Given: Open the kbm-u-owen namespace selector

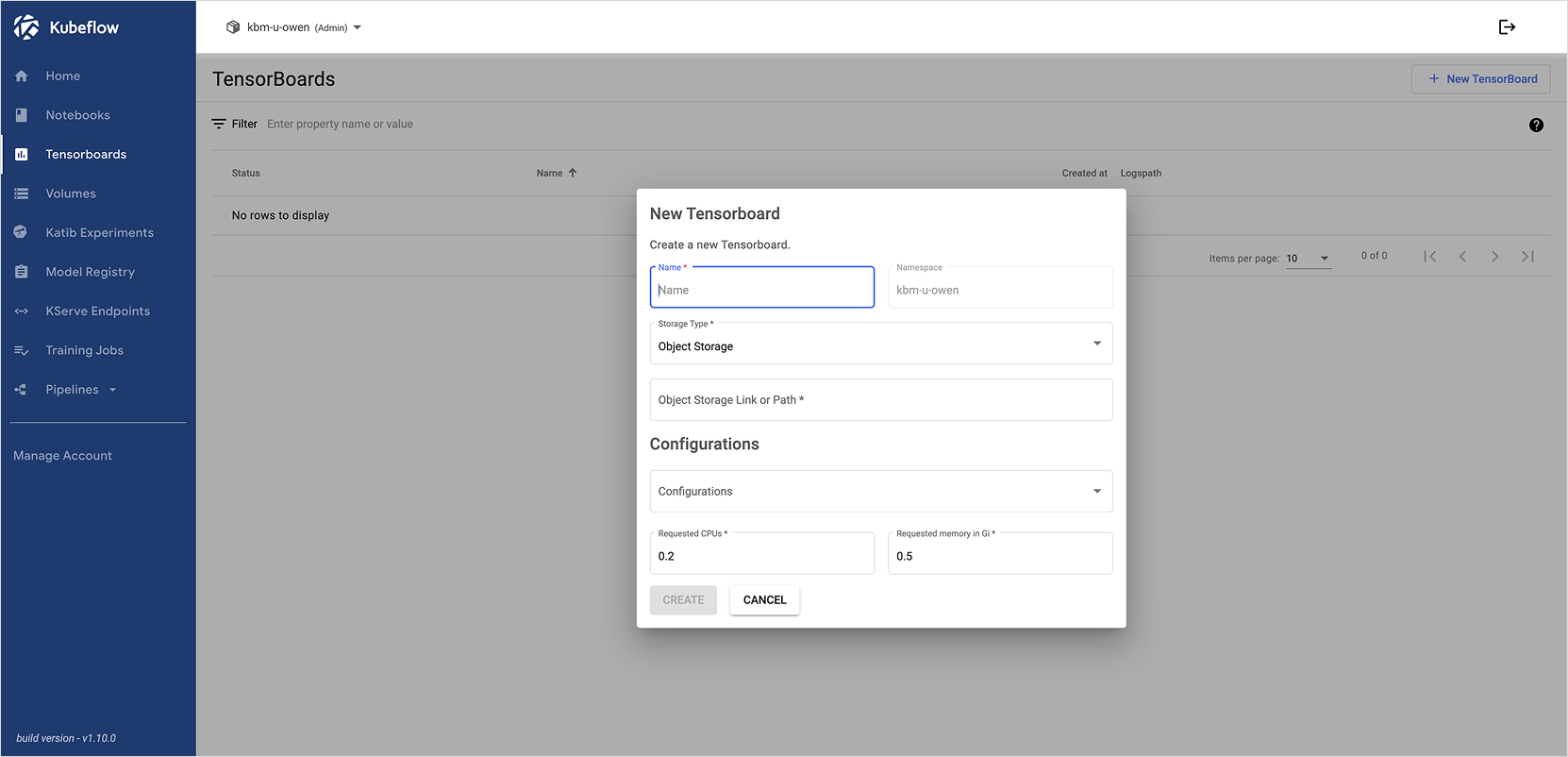Looking at the screenshot, I should (294, 27).
